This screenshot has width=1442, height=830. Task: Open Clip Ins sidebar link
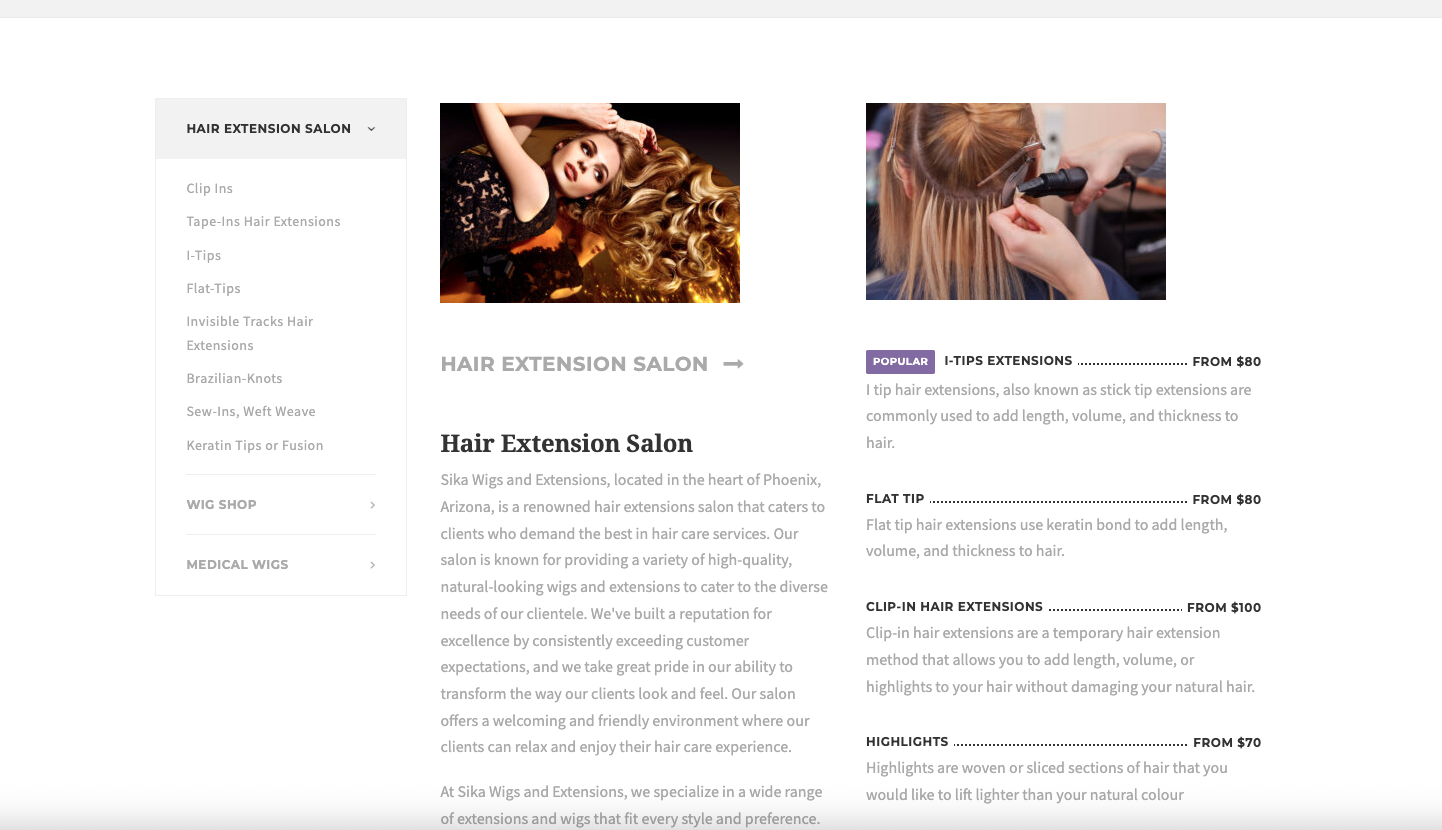[209, 188]
